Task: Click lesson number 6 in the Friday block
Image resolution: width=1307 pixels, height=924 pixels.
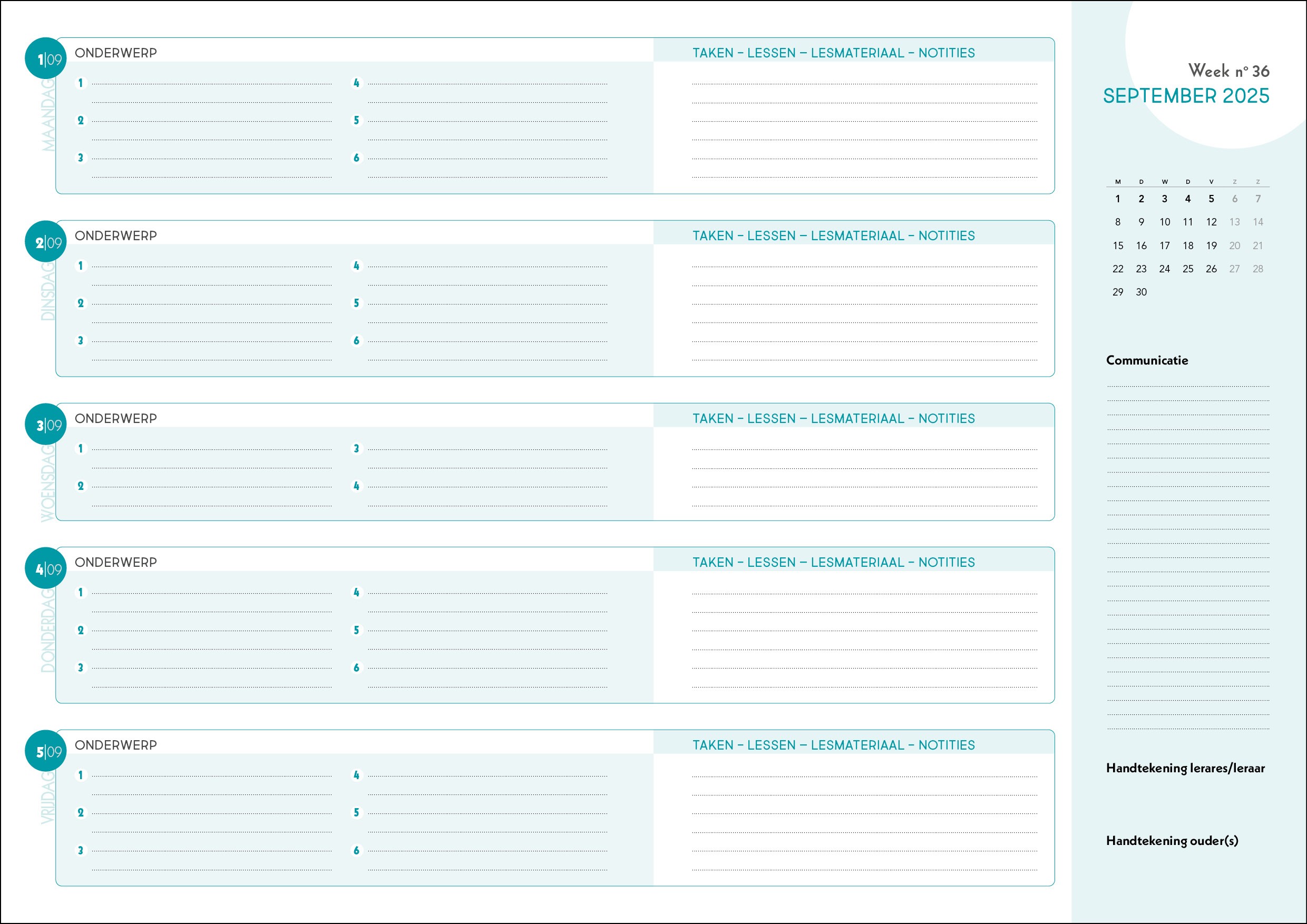Action: coord(356,850)
